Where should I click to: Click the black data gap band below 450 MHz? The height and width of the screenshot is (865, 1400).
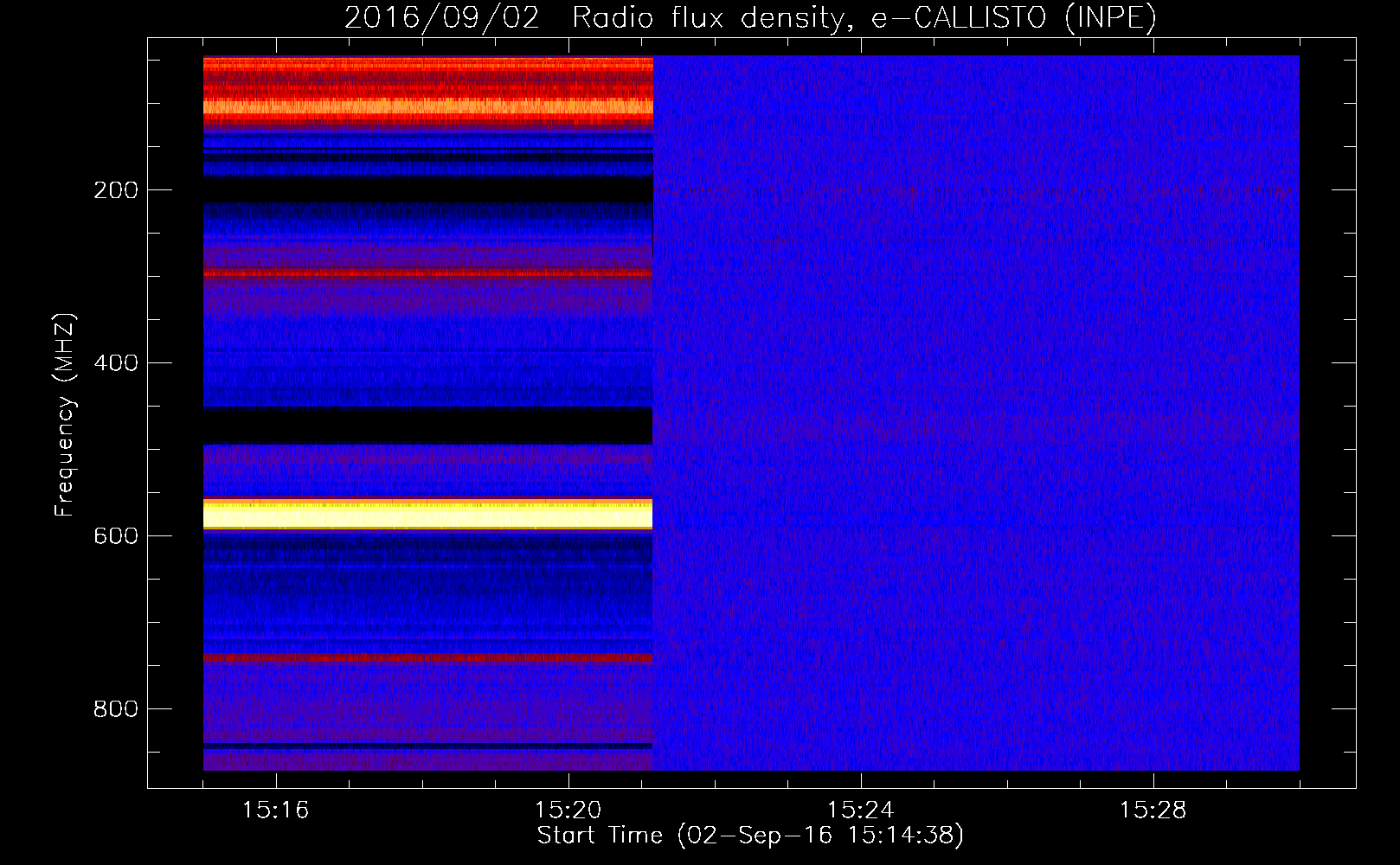coord(427,426)
